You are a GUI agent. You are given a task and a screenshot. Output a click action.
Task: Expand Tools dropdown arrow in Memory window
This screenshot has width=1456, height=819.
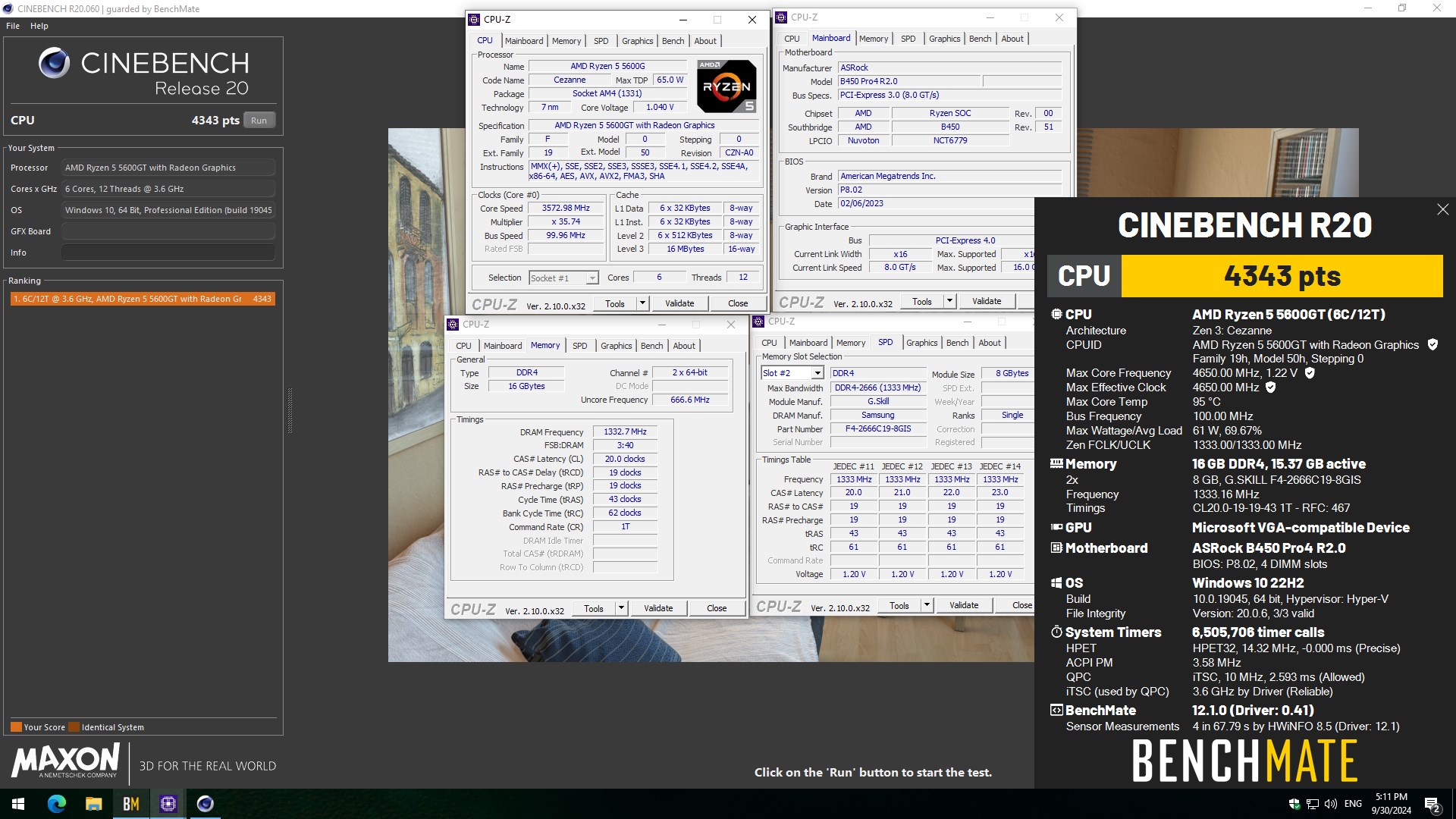pyautogui.click(x=621, y=608)
